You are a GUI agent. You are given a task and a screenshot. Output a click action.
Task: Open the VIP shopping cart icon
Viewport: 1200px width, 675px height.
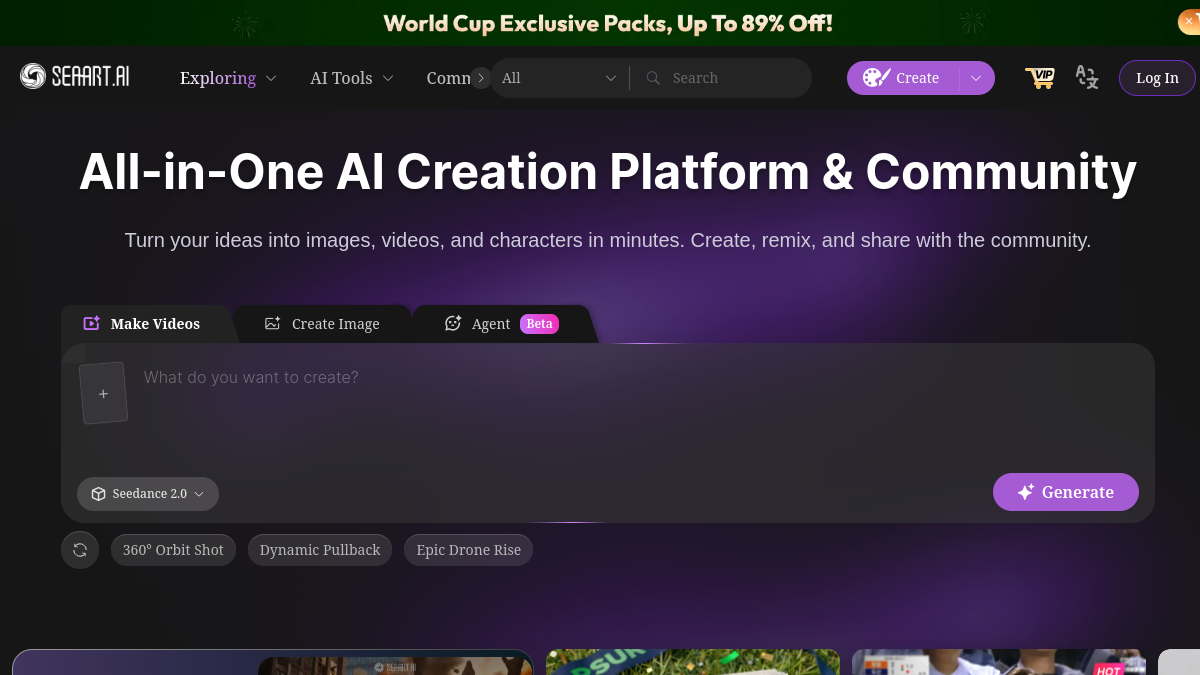(1040, 78)
